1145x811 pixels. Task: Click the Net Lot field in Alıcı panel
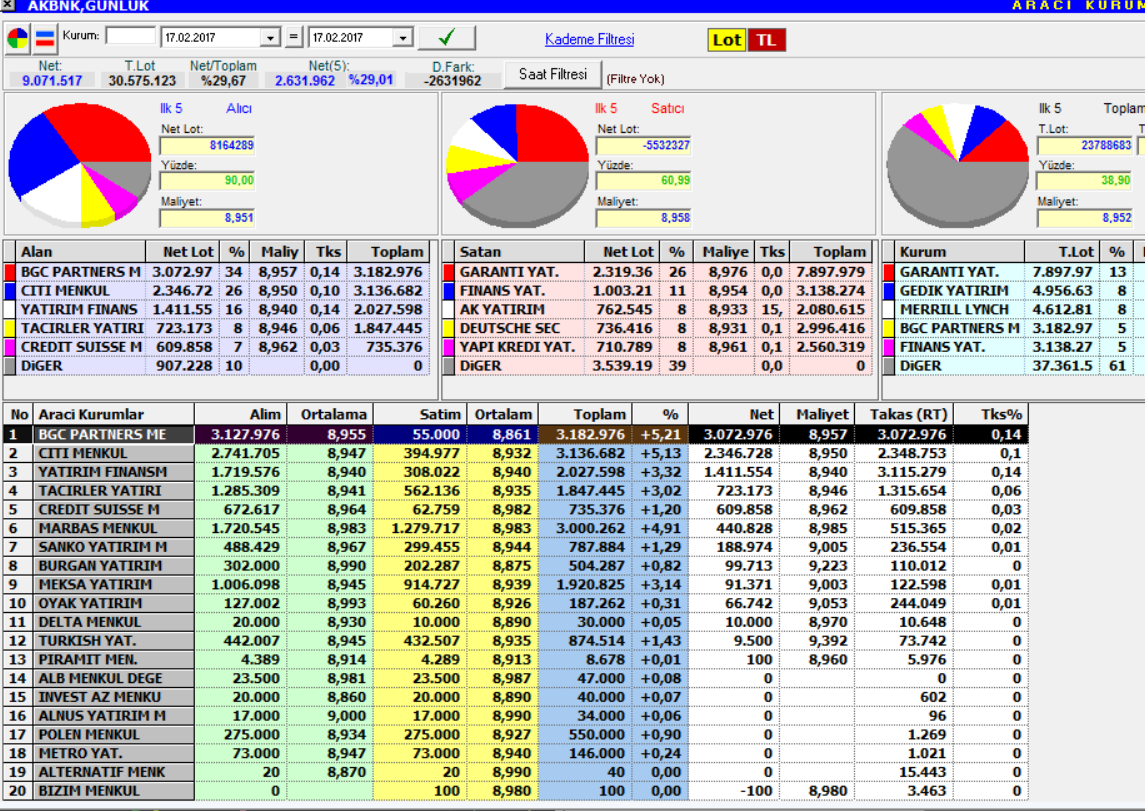coord(207,145)
